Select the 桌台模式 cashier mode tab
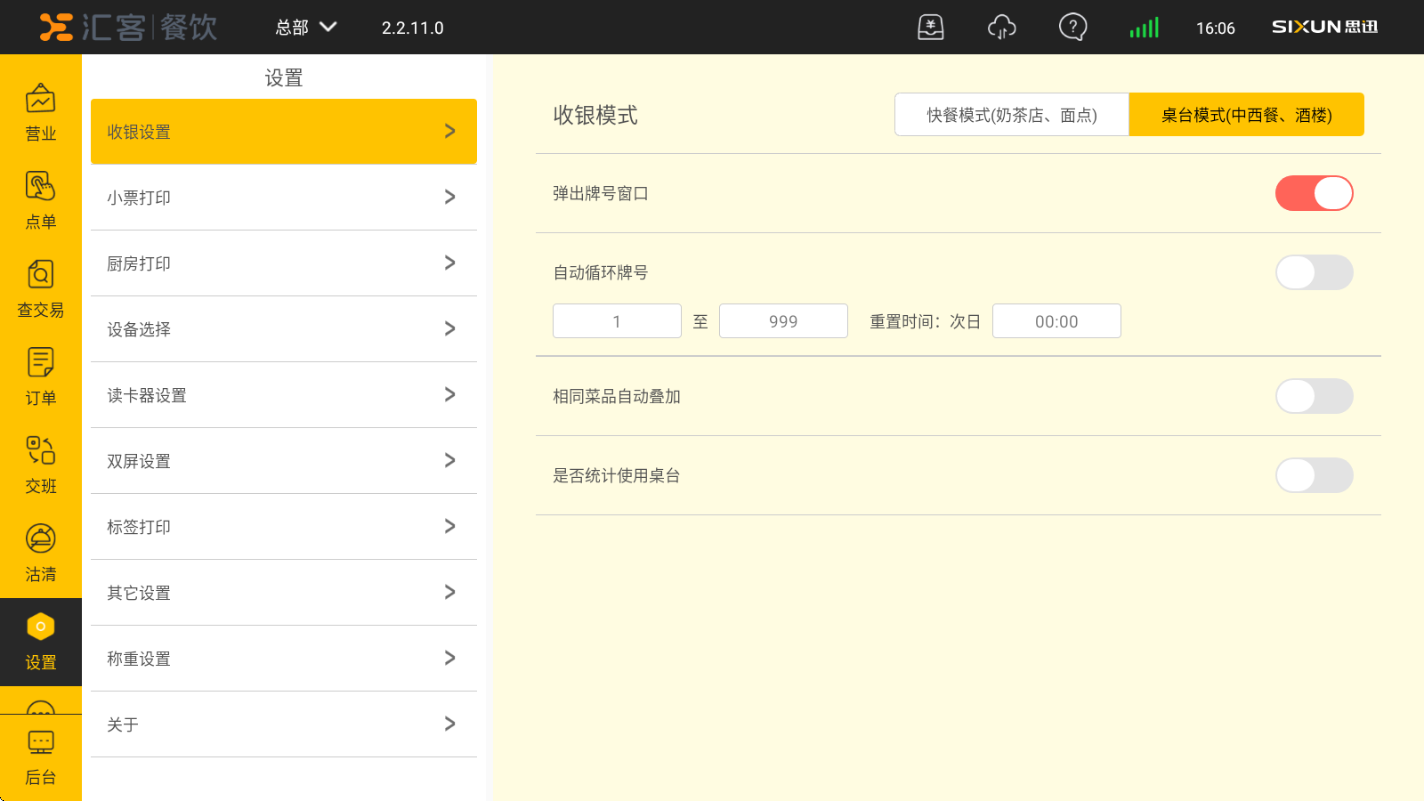The image size is (1424, 801). [1246, 115]
